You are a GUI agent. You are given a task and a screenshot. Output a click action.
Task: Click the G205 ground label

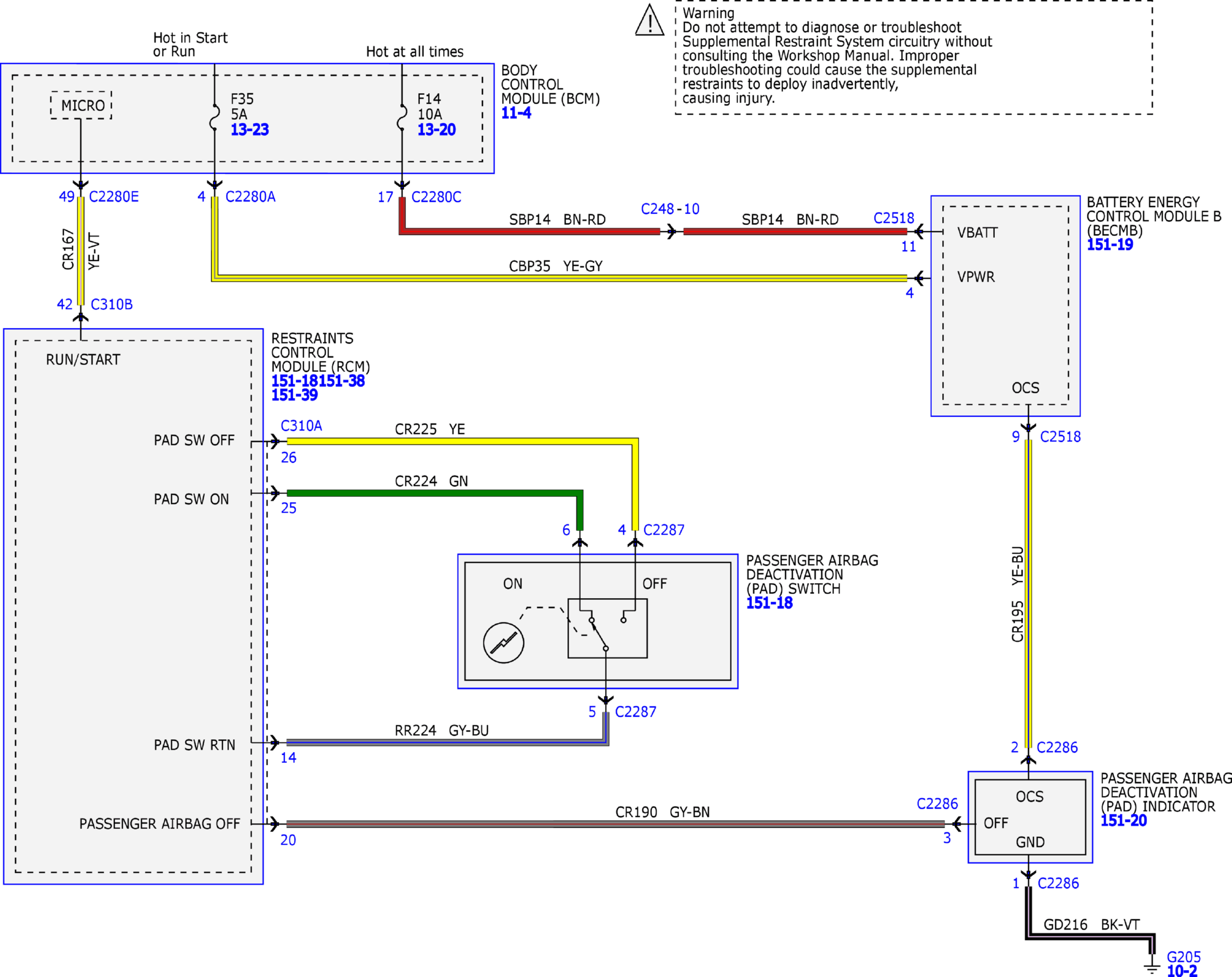(x=1183, y=957)
